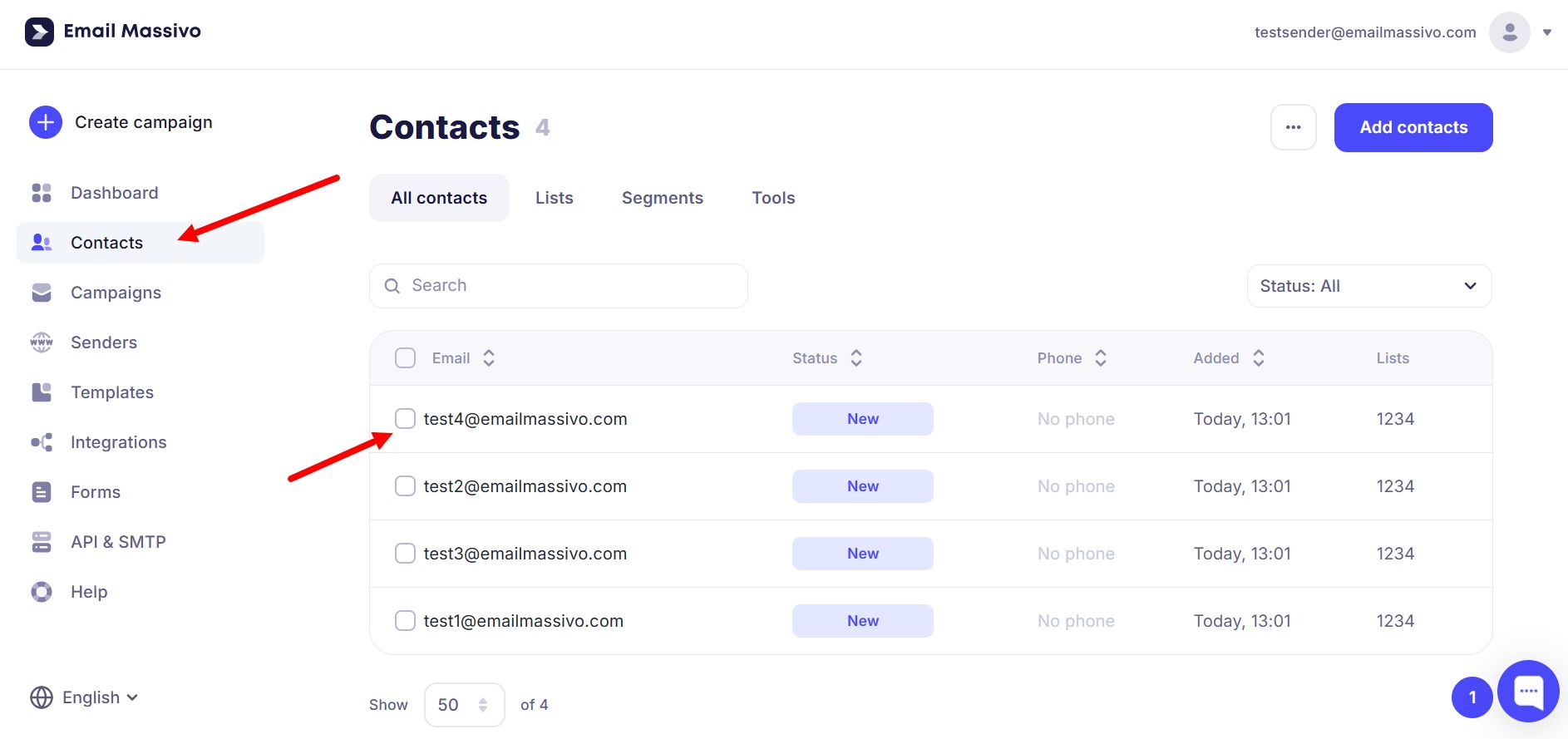Expand the Status: All filter dropdown

pyautogui.click(x=1368, y=286)
